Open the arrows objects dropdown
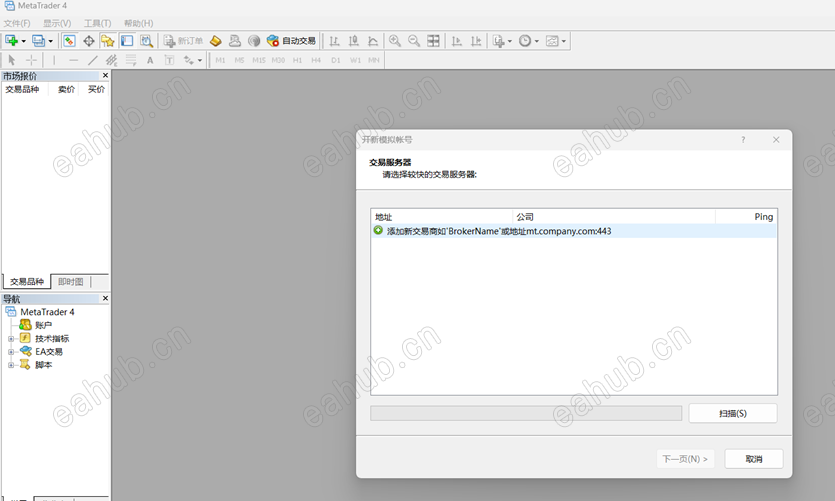Screen dimensions: 835x501 (200, 61)
